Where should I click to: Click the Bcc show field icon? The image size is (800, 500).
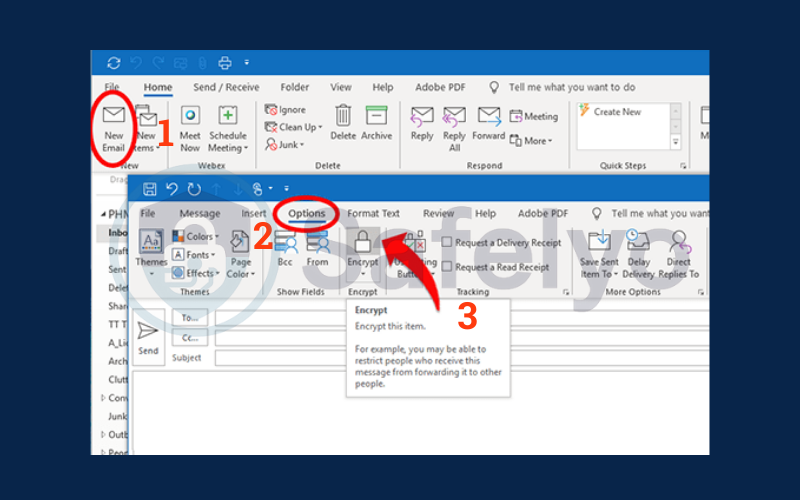285,241
